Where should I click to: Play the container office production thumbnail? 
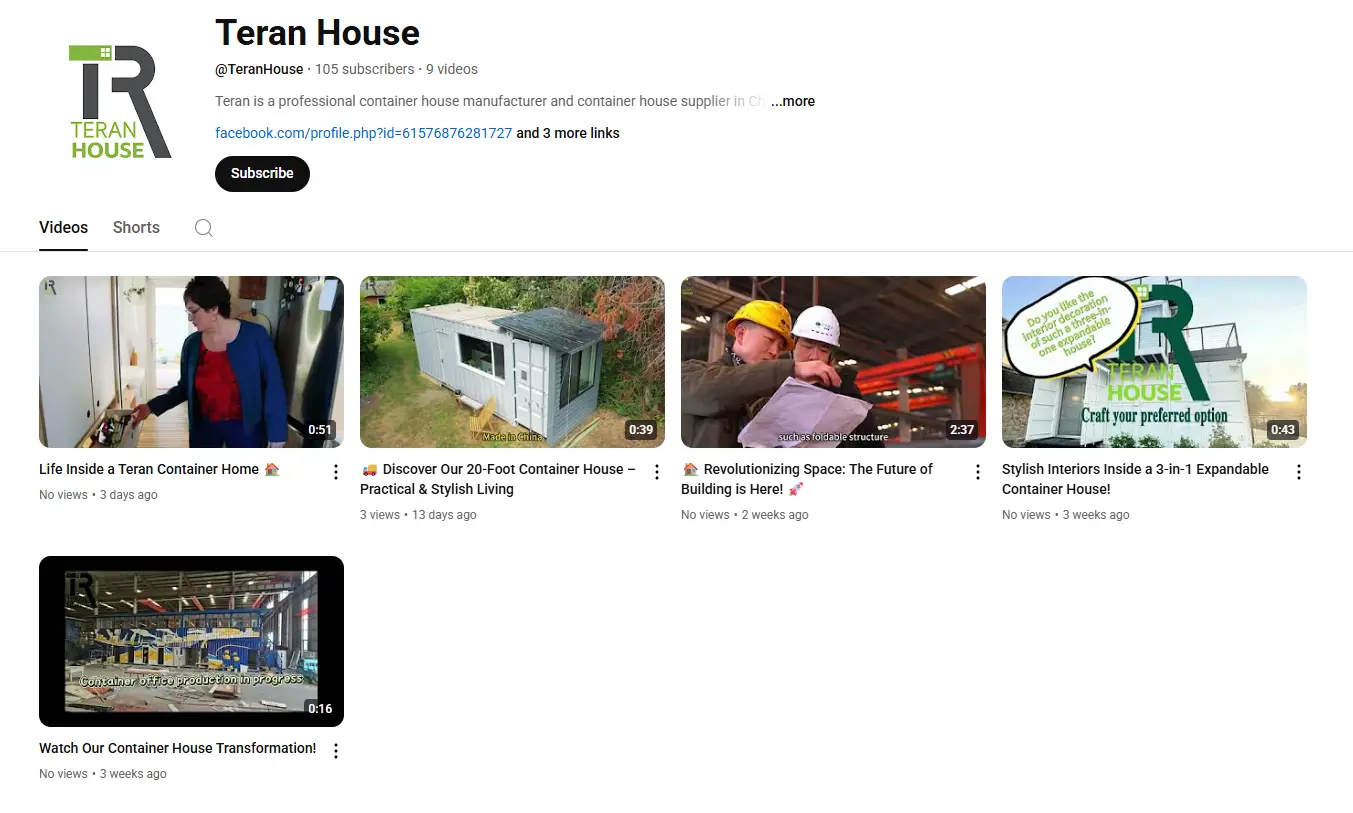point(191,641)
